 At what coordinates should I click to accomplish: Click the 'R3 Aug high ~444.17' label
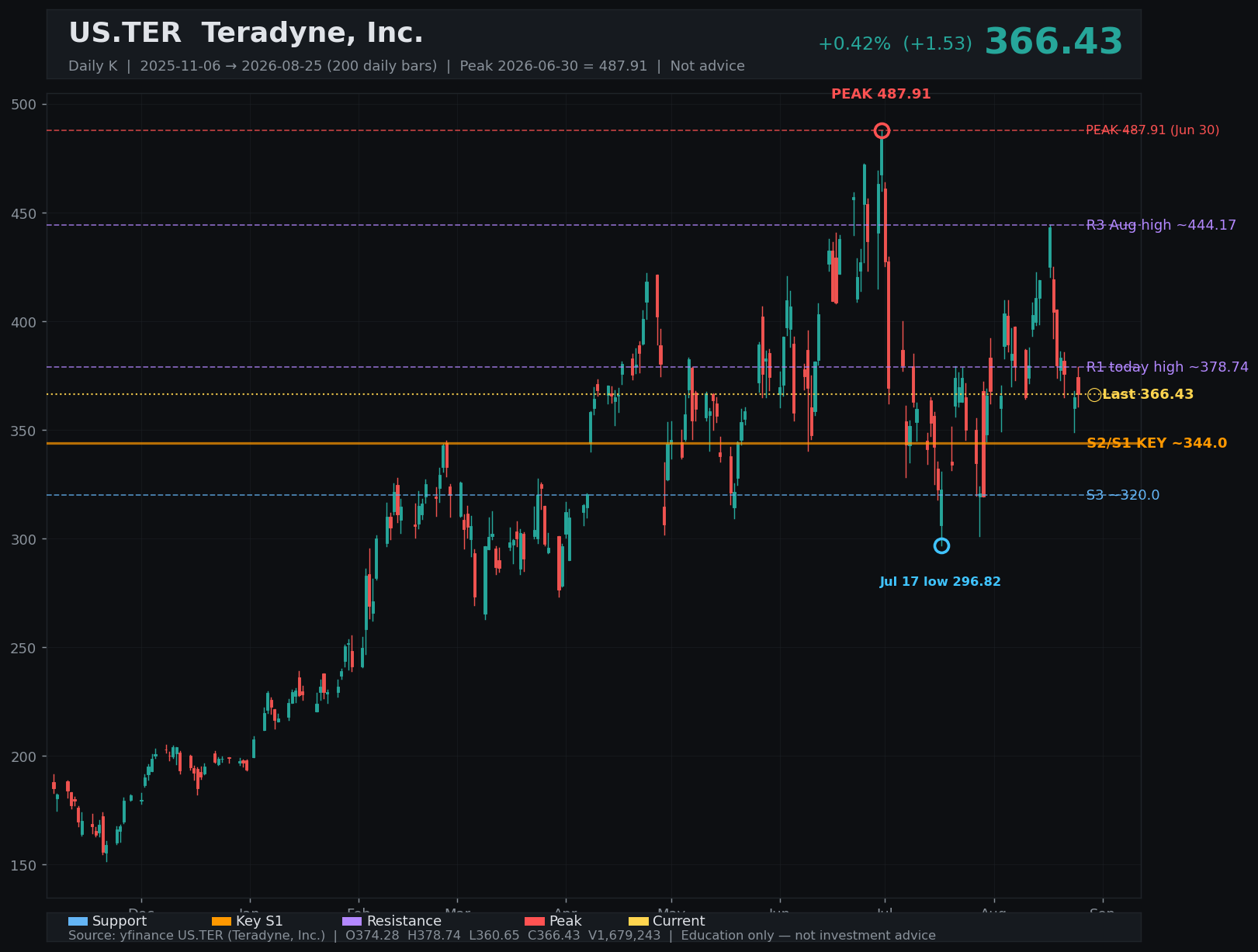(x=1161, y=225)
